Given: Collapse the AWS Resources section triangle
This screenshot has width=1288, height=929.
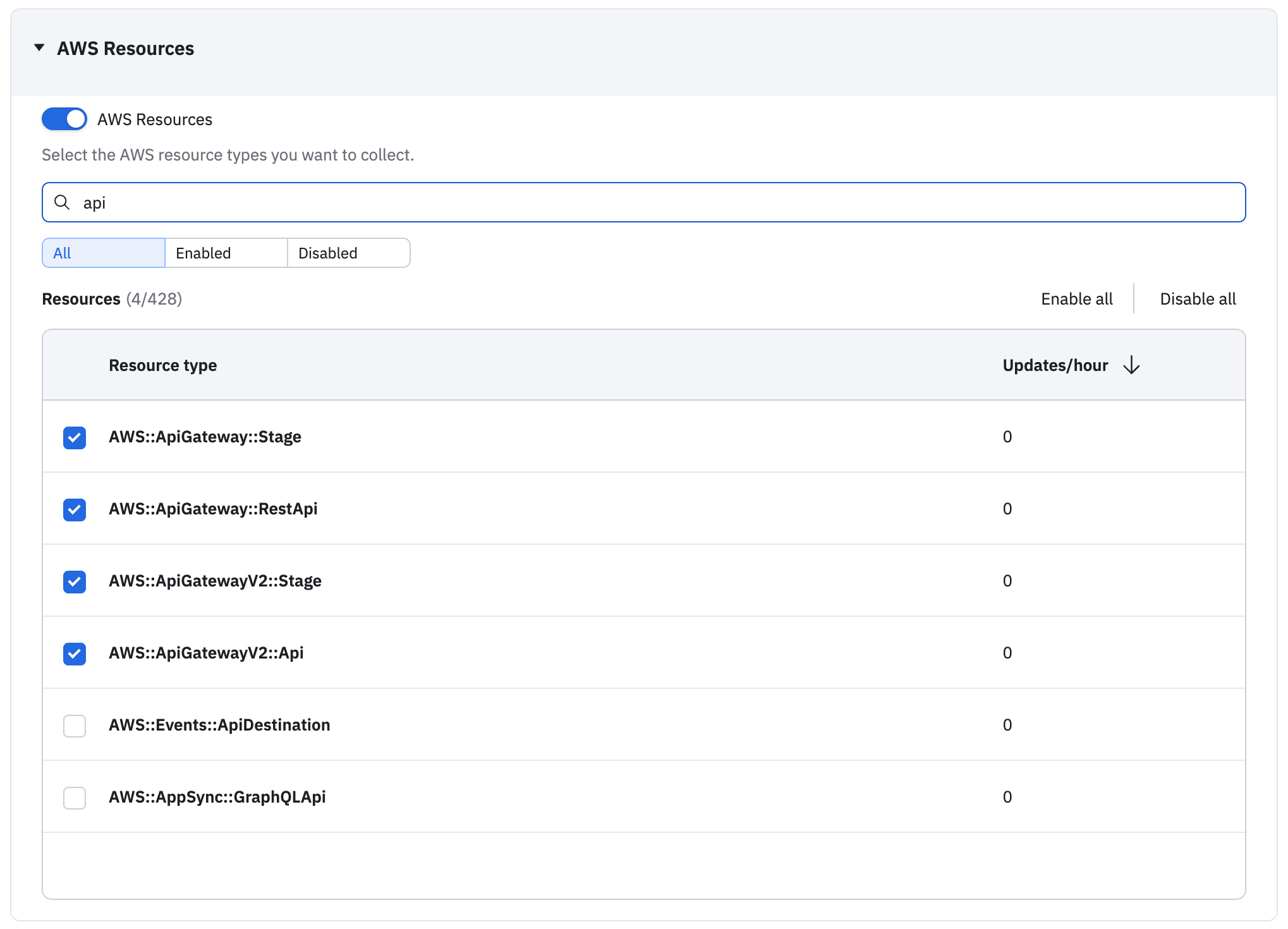Looking at the screenshot, I should click(39, 48).
